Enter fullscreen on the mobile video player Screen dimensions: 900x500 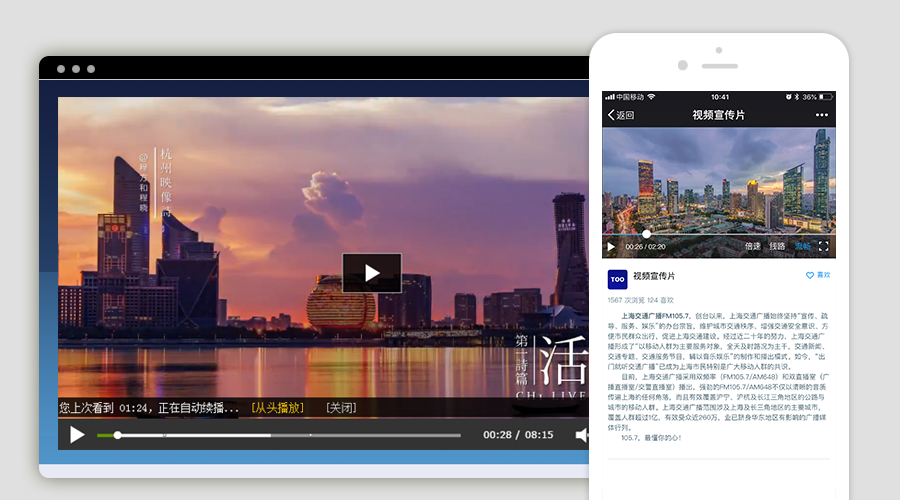[824, 246]
